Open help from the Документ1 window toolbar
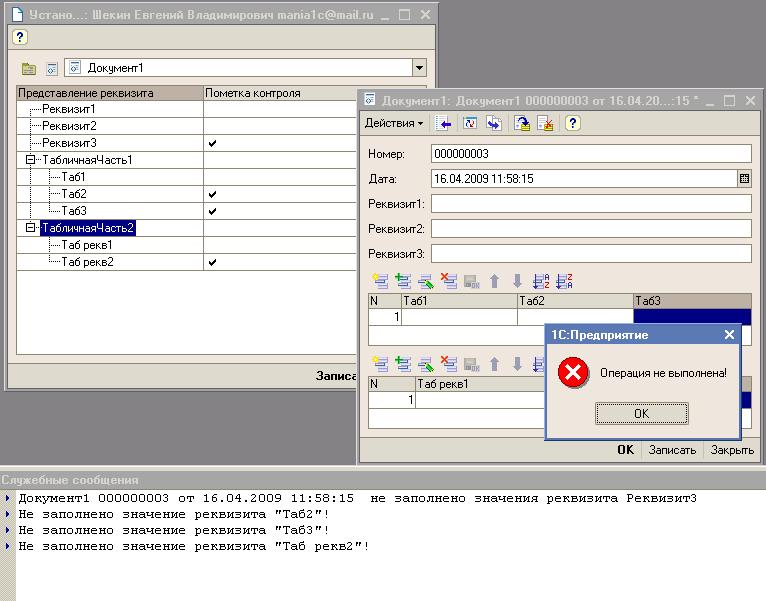The width and height of the screenshot is (766, 601). pos(573,124)
